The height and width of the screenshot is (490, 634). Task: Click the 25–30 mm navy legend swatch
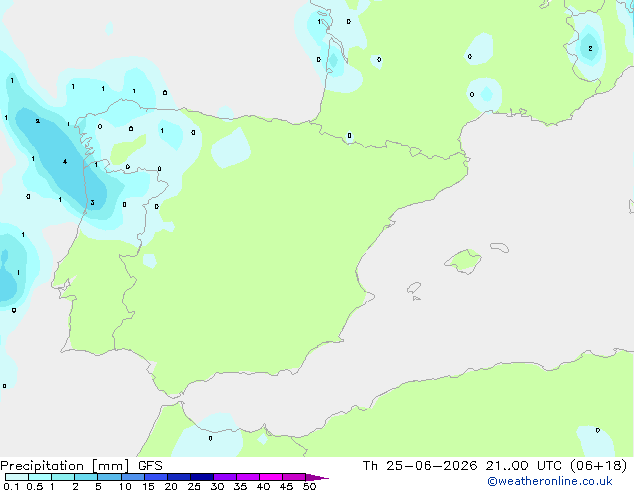coord(201,477)
